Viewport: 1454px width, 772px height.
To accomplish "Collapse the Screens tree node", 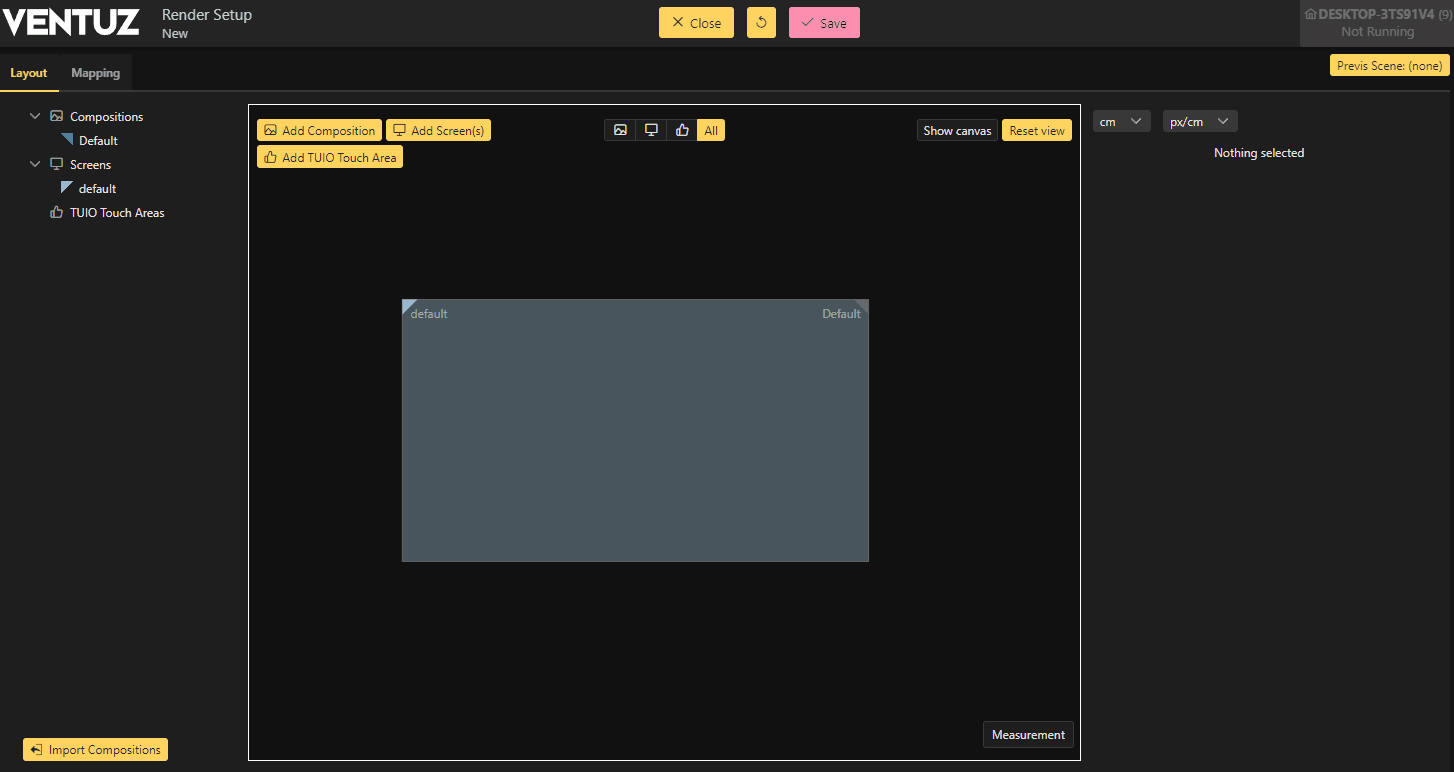I will click(x=36, y=165).
